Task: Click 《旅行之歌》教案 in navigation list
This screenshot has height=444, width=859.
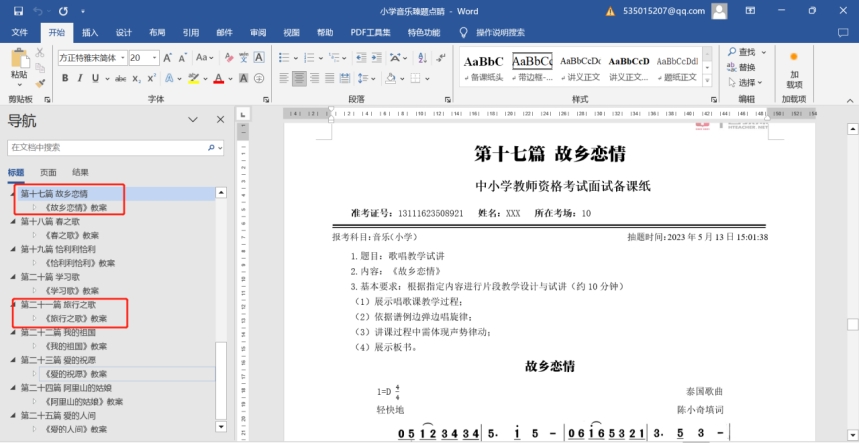Action: (x=76, y=318)
